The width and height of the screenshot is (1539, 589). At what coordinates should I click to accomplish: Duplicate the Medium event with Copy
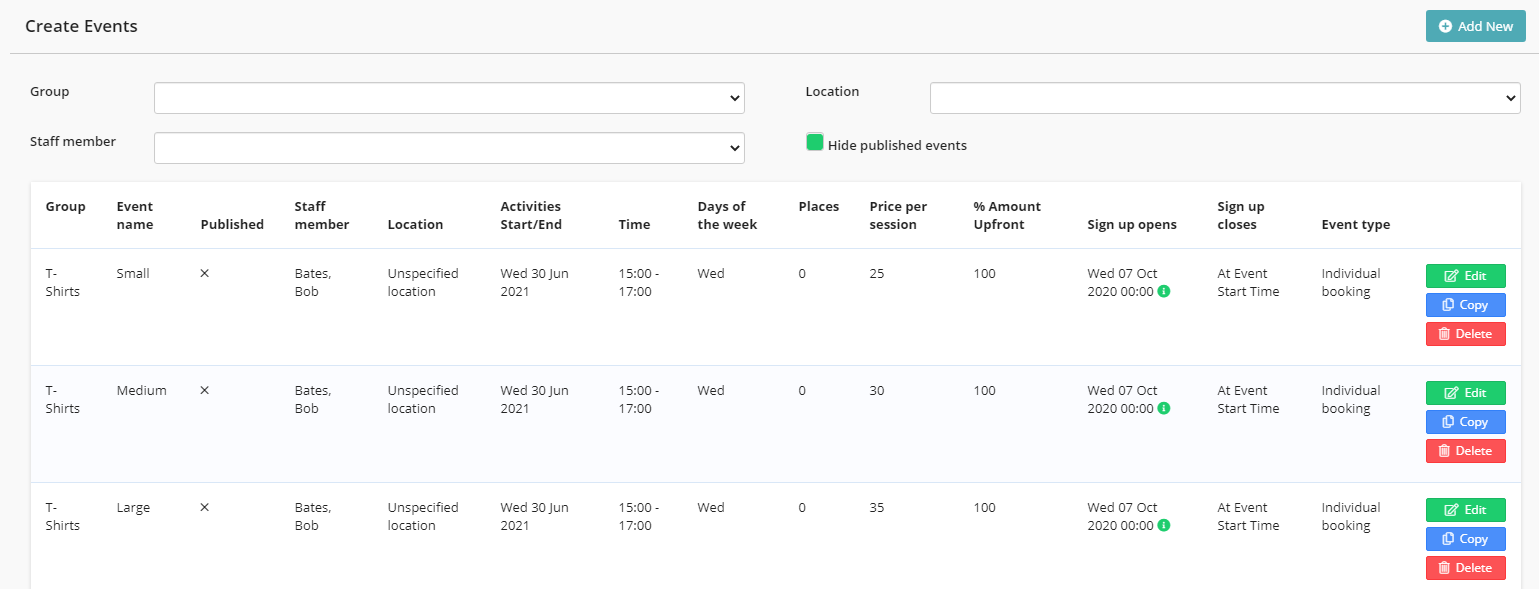click(x=1465, y=422)
